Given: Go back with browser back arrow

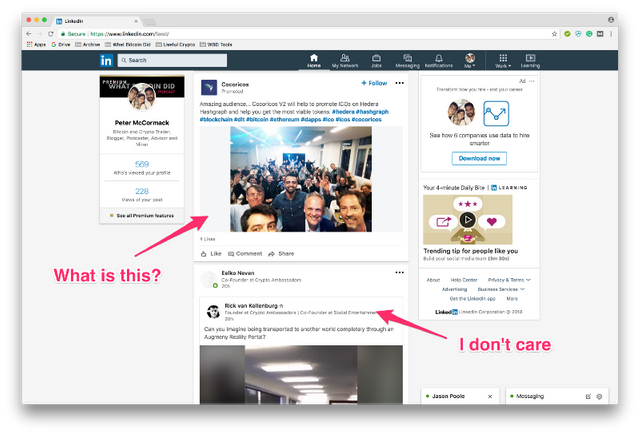Looking at the screenshot, I should coord(29,34).
